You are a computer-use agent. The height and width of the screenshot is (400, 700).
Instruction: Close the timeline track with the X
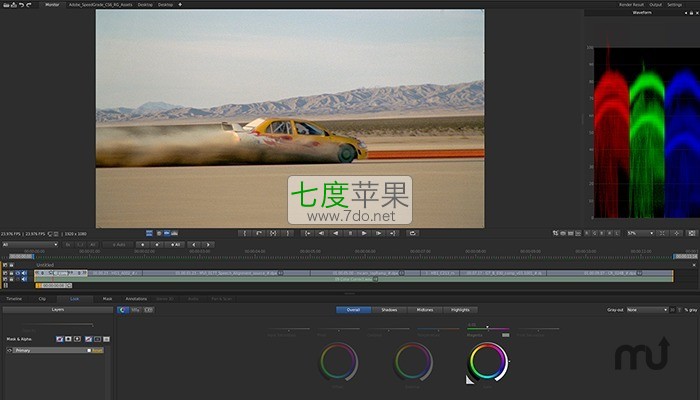(x=694, y=265)
